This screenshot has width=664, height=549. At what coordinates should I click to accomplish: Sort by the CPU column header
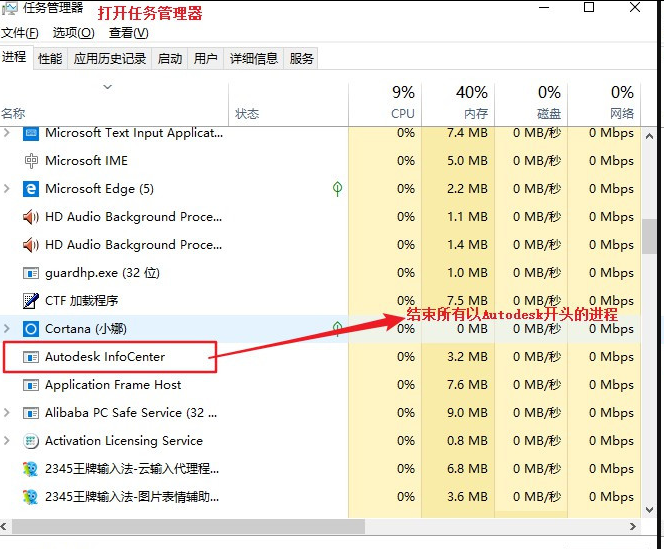385,104
